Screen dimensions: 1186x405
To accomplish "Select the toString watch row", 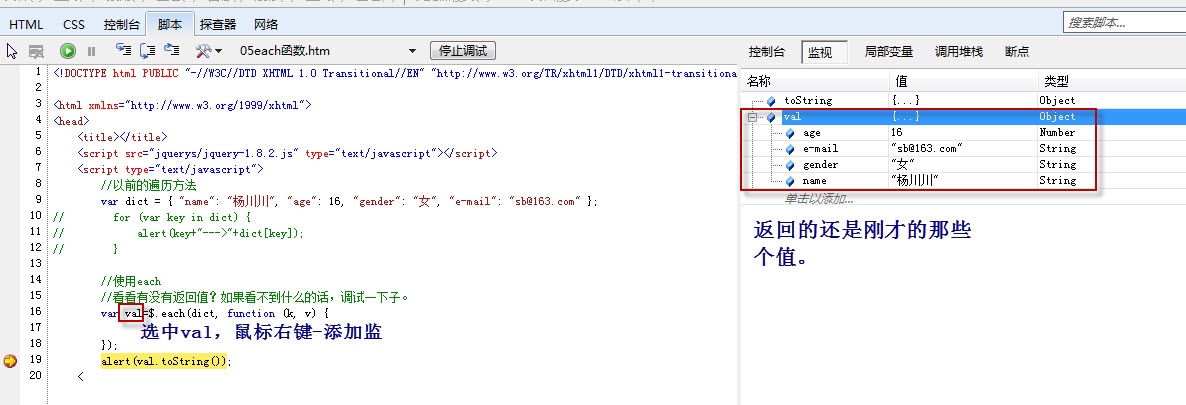I will click(964, 100).
